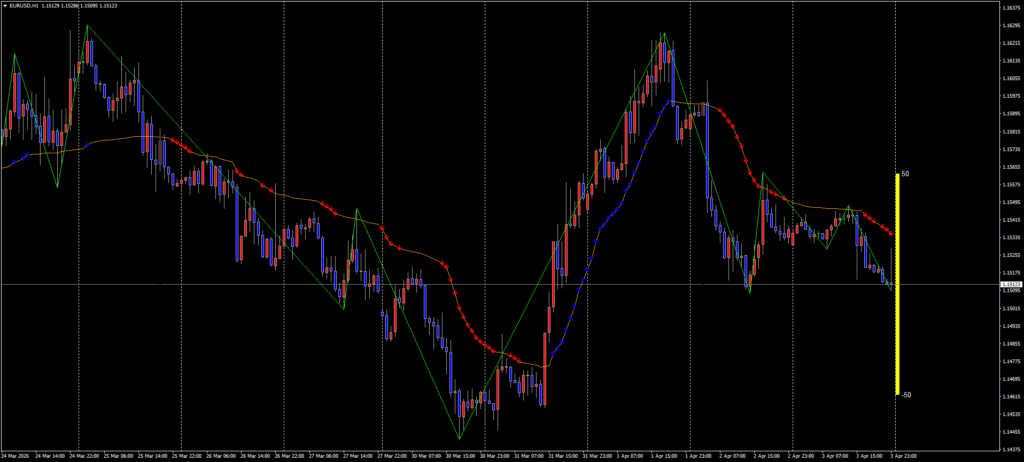Click the 1.16375 price at top of scale
This screenshot has height=462, width=1024.
tap(1011, 8)
